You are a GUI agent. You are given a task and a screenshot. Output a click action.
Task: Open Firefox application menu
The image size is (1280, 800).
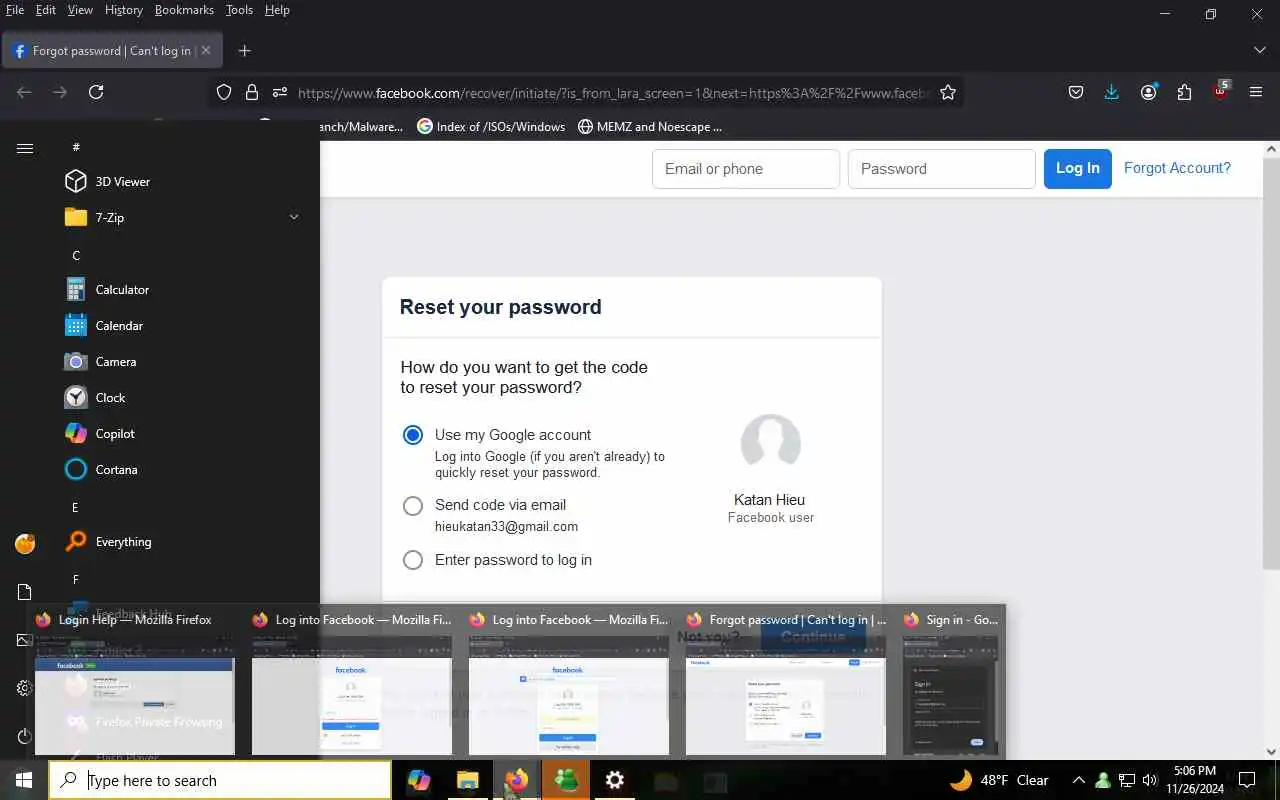[x=1256, y=92]
